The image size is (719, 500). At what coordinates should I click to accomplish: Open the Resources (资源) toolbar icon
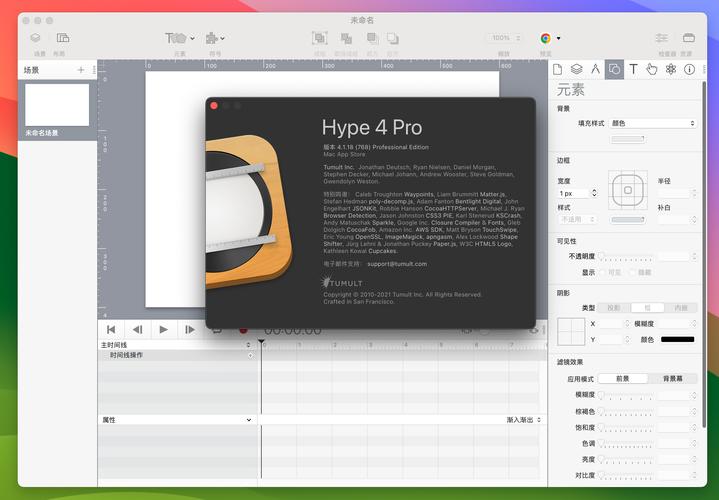pos(689,38)
